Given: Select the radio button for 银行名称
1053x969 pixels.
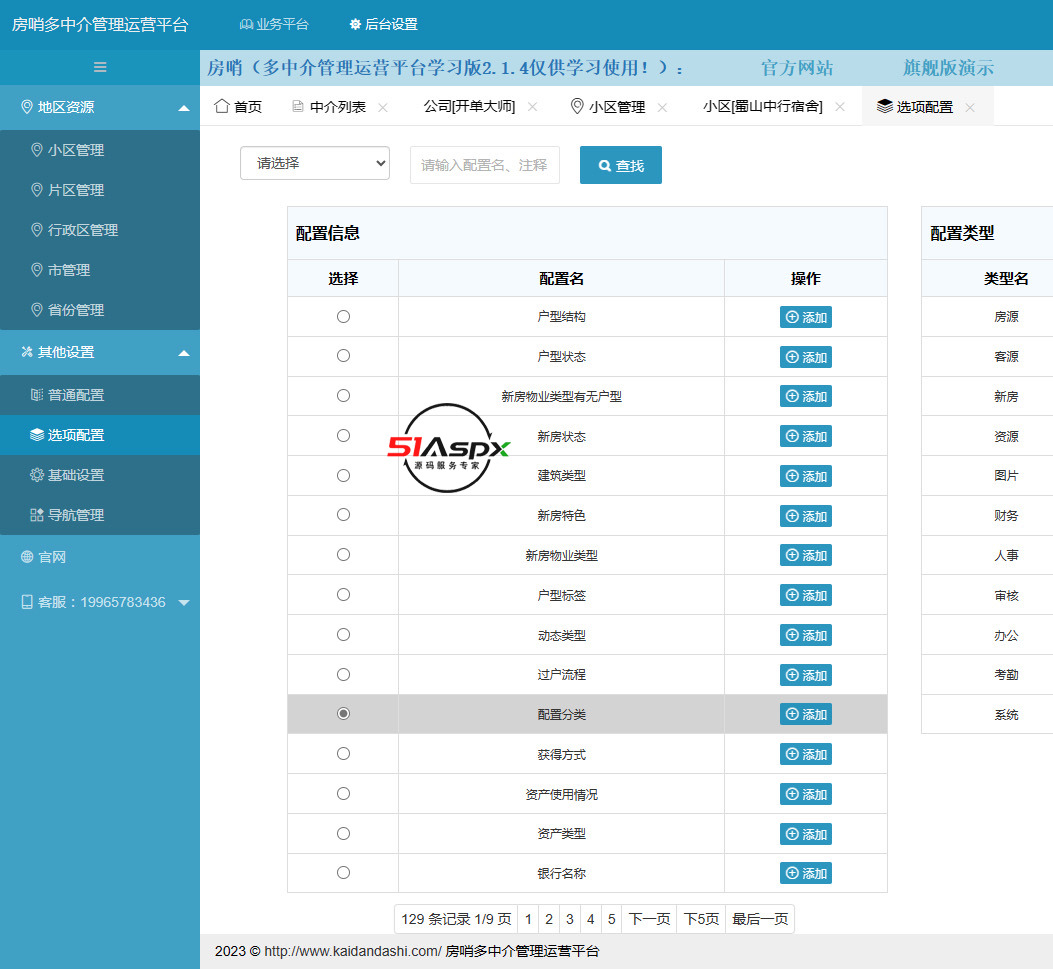Looking at the screenshot, I should click(x=343, y=872).
